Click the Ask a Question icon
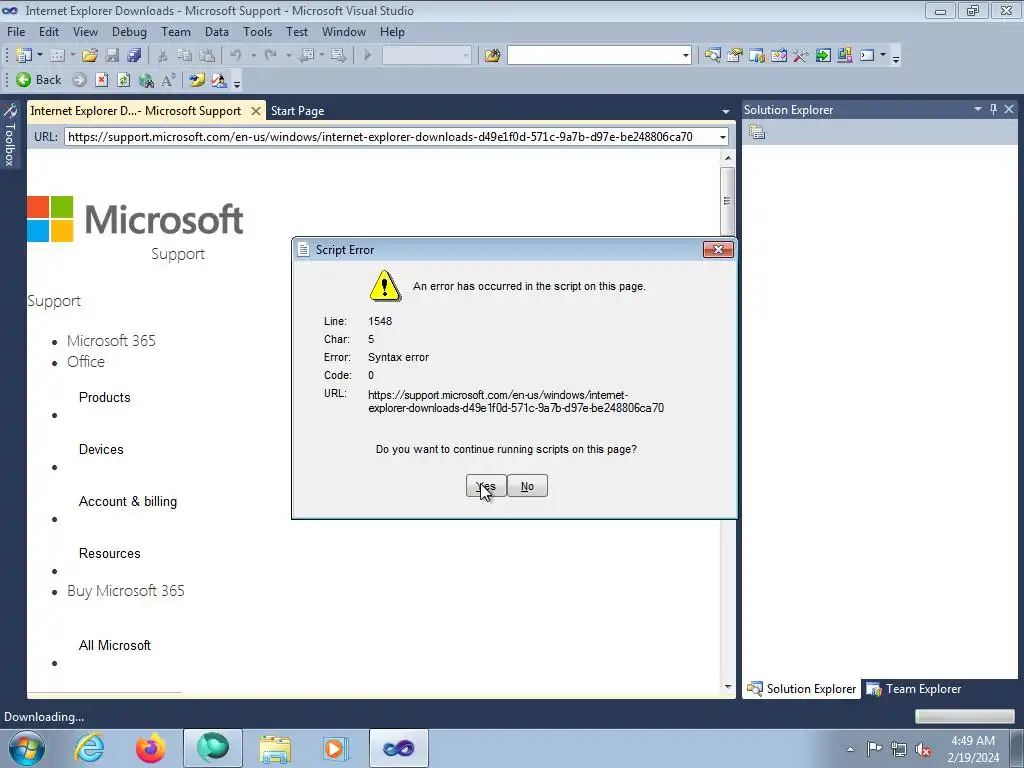The height and width of the screenshot is (768, 1024). click(219, 80)
